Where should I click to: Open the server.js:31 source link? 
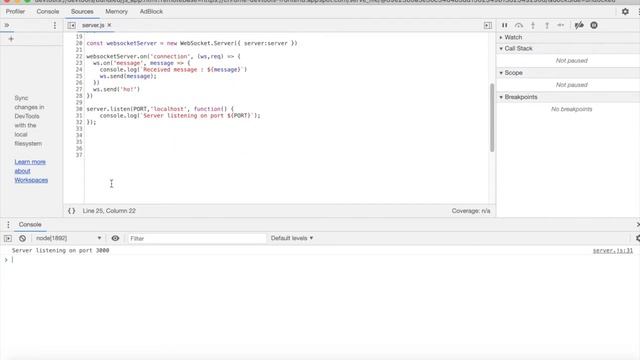[x=613, y=251]
